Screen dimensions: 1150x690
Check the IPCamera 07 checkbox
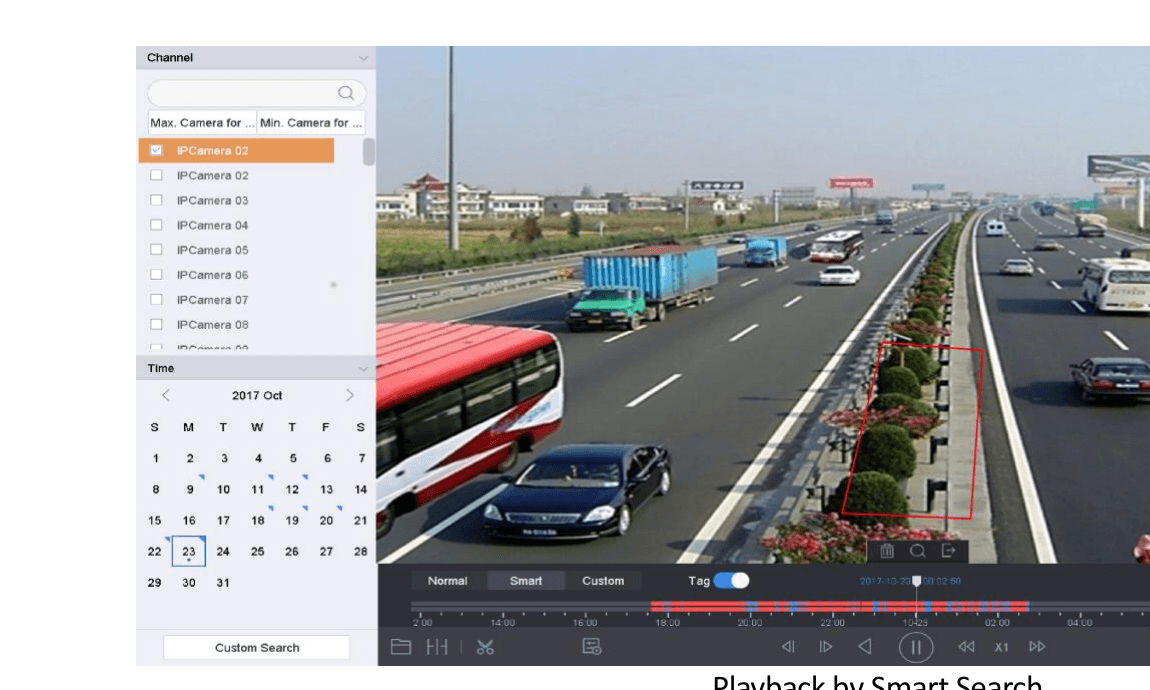click(x=156, y=300)
